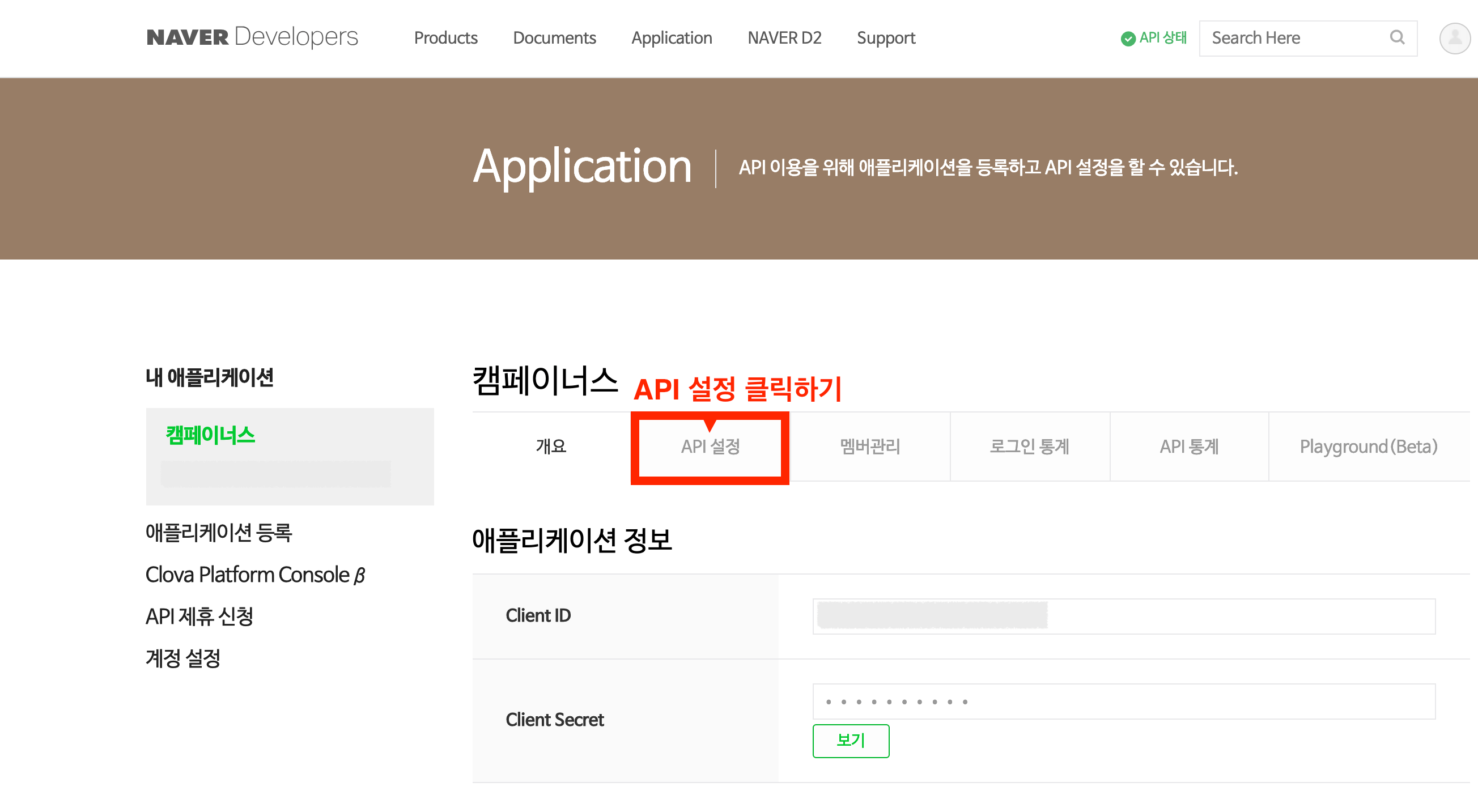Click the Client Secret field
This screenshot has width=1478, height=812.
[x=1124, y=702]
